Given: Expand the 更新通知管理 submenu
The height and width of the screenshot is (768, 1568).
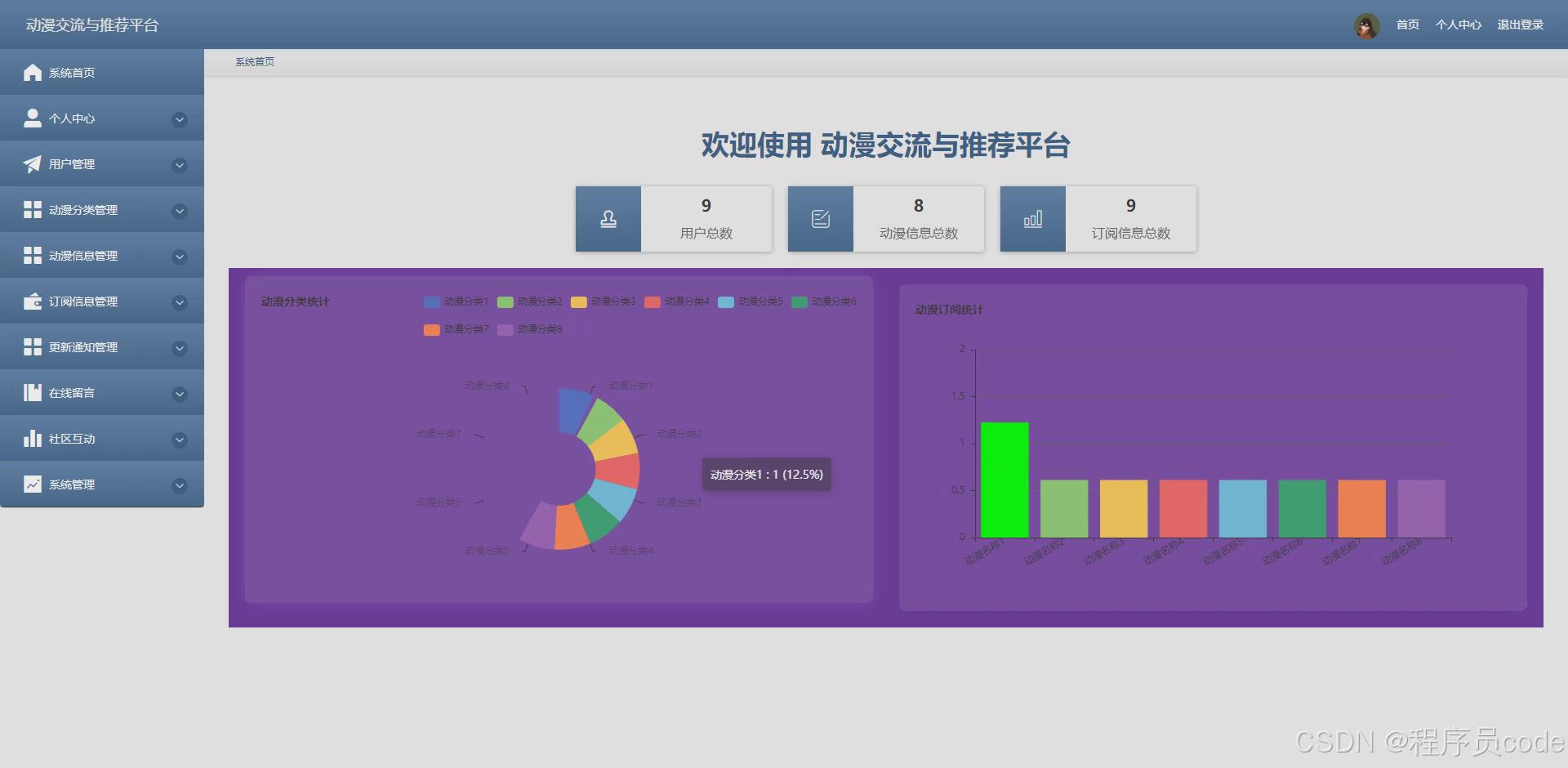Looking at the screenshot, I should [x=180, y=348].
